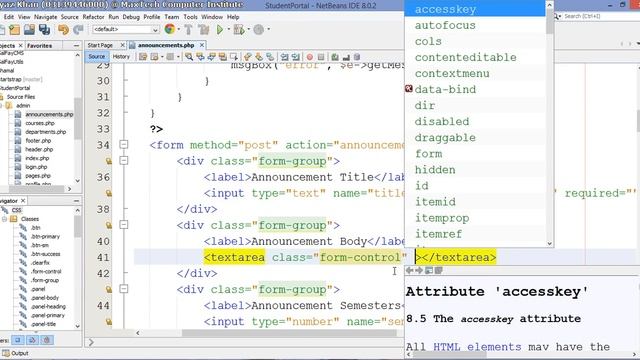
Task: Click the Shift Line Left icon
Action: (284, 57)
